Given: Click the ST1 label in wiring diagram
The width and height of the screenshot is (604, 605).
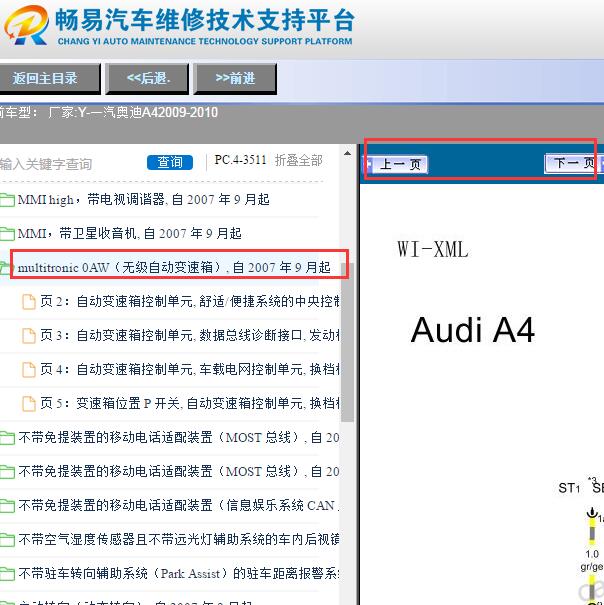Looking at the screenshot, I should click(569, 488).
